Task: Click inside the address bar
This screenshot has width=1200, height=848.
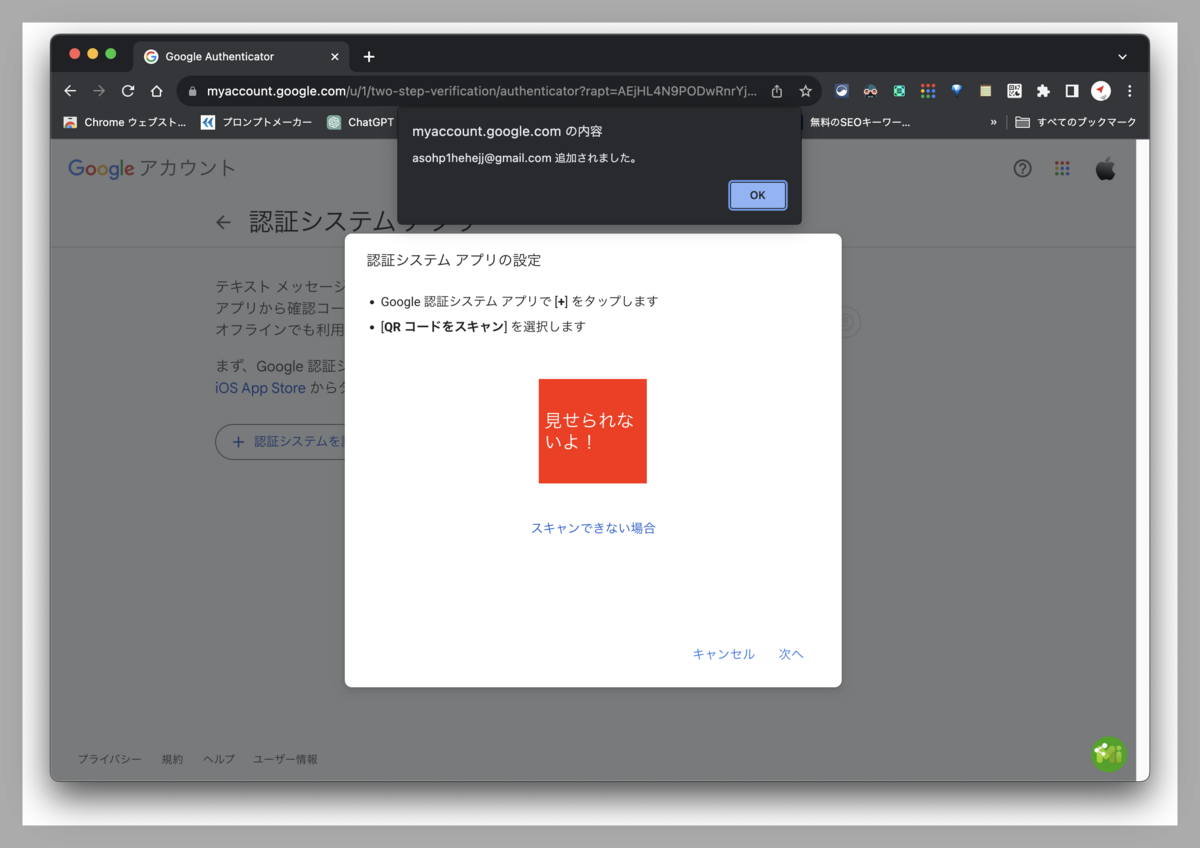Action: tap(450, 91)
